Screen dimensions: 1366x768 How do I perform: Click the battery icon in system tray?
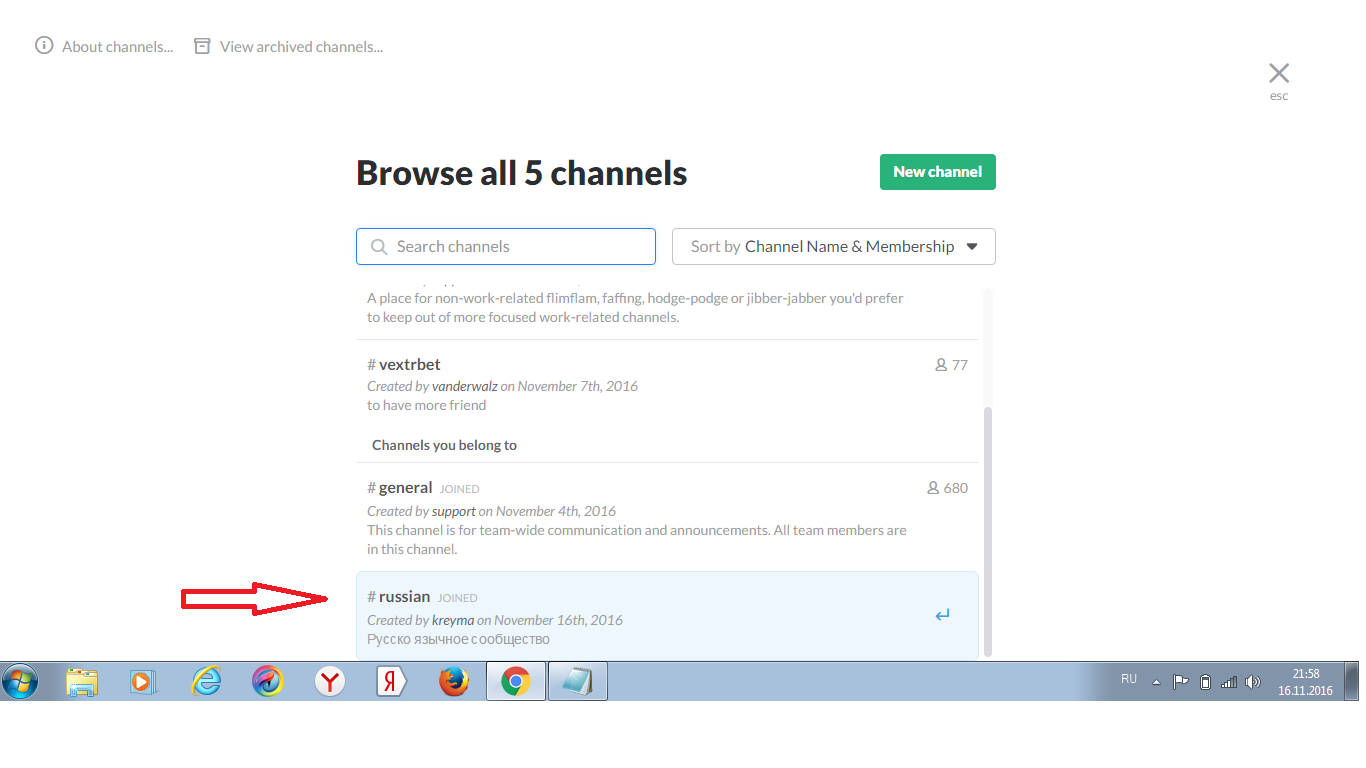[1205, 682]
